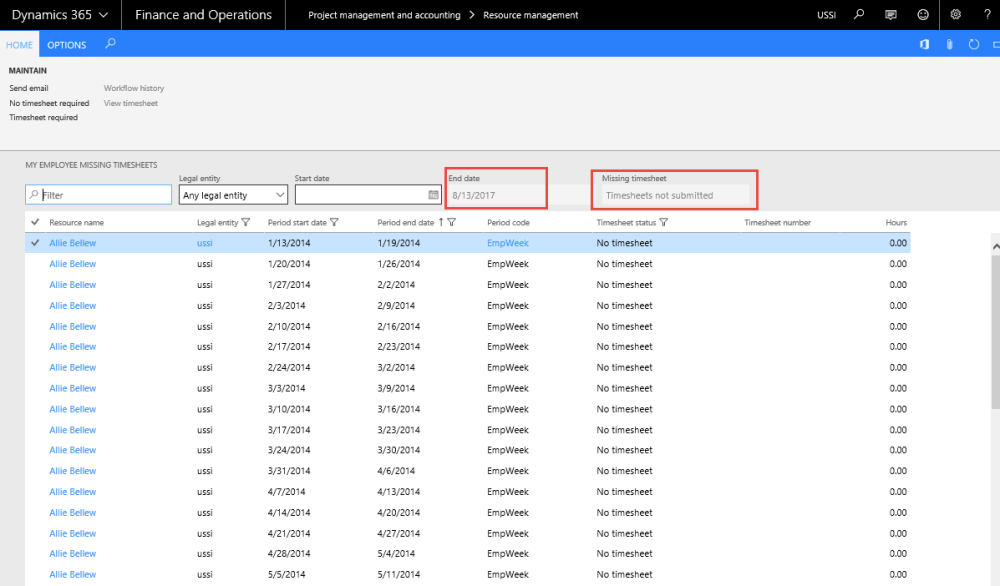Open the EmpWeek link in the first row
Screen dimensions: 1000x586
click(x=508, y=243)
